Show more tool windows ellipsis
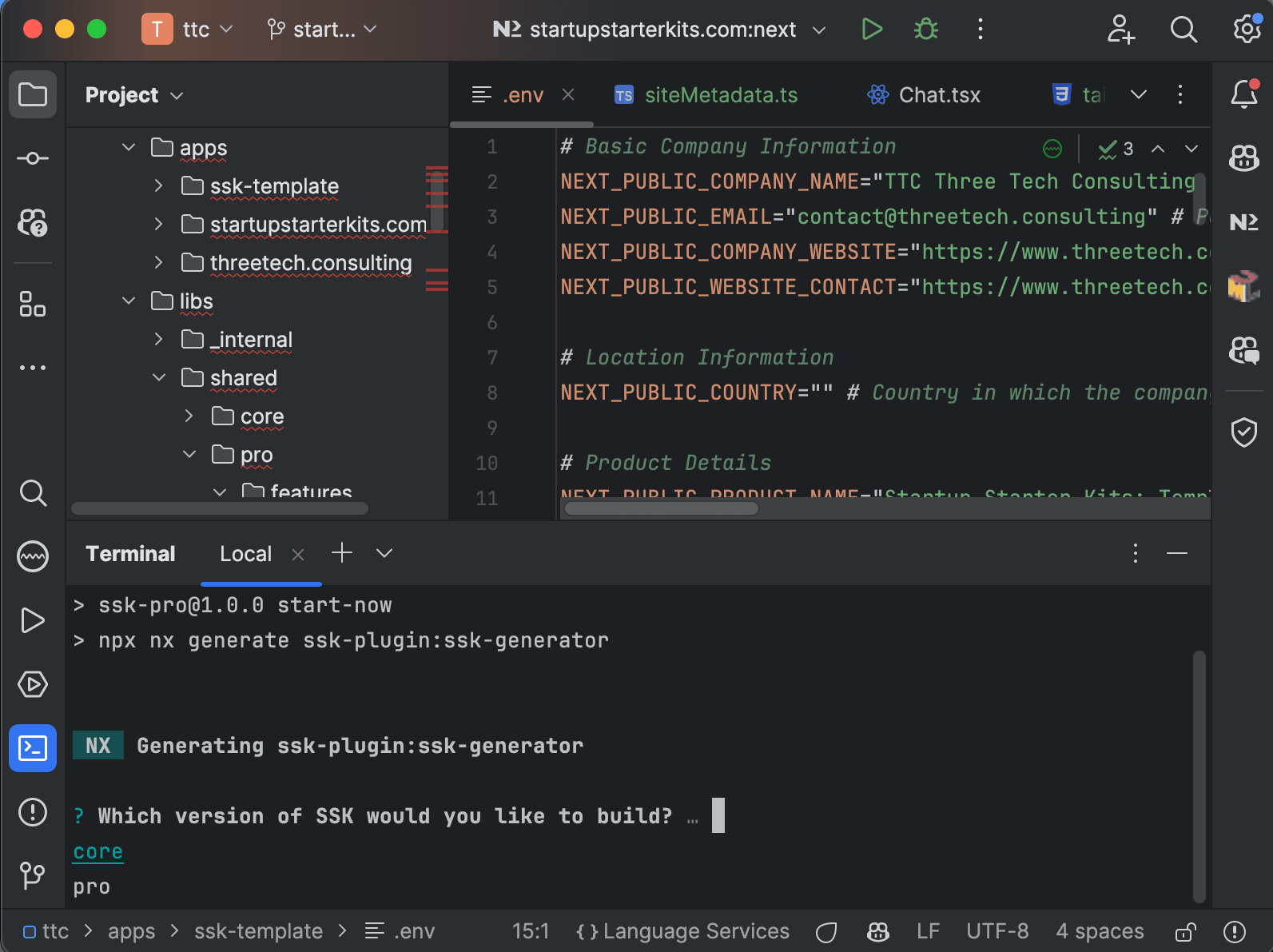Screen dimensions: 1273x952 (x=33, y=368)
